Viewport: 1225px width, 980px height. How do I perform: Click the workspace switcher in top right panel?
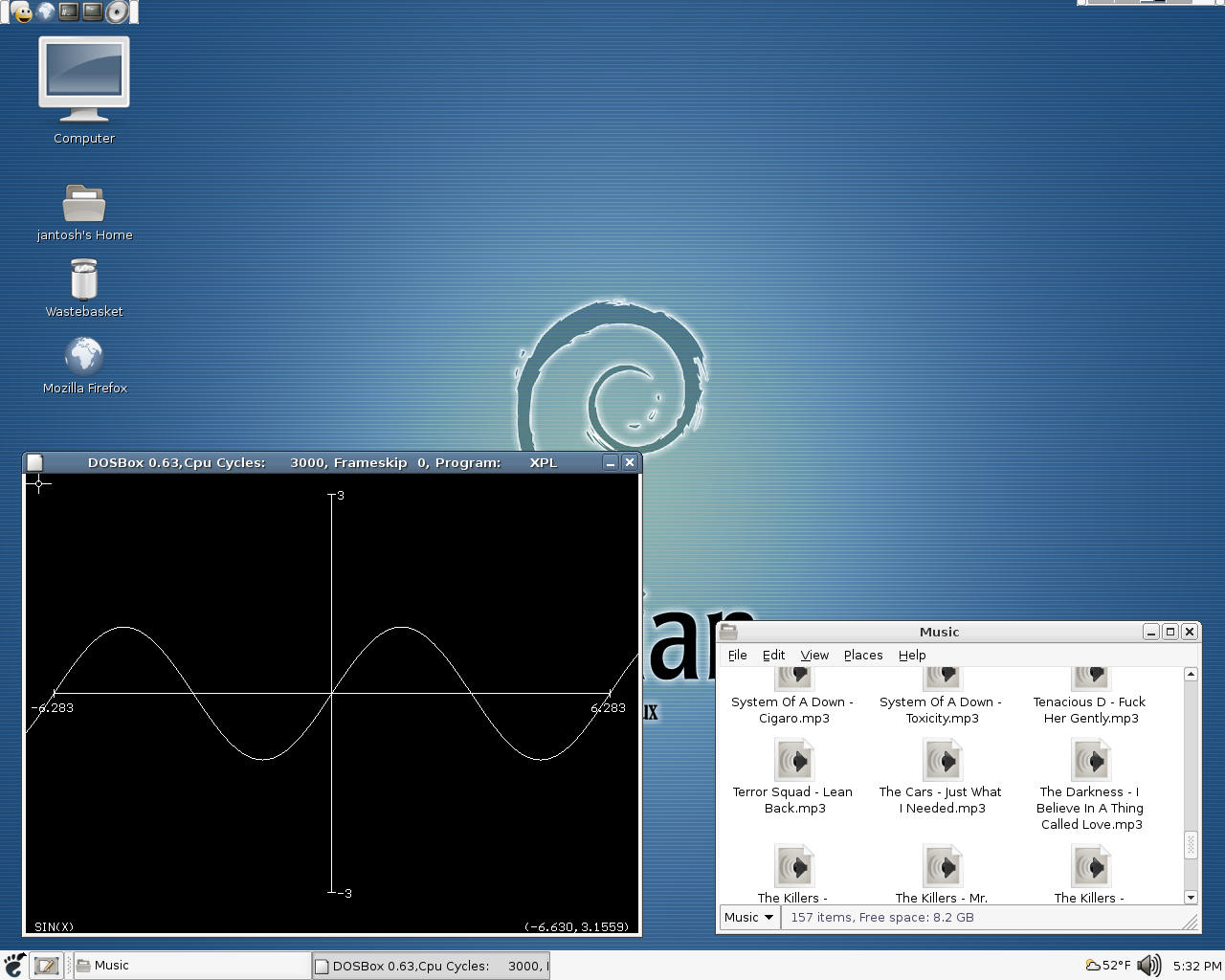1139,2
